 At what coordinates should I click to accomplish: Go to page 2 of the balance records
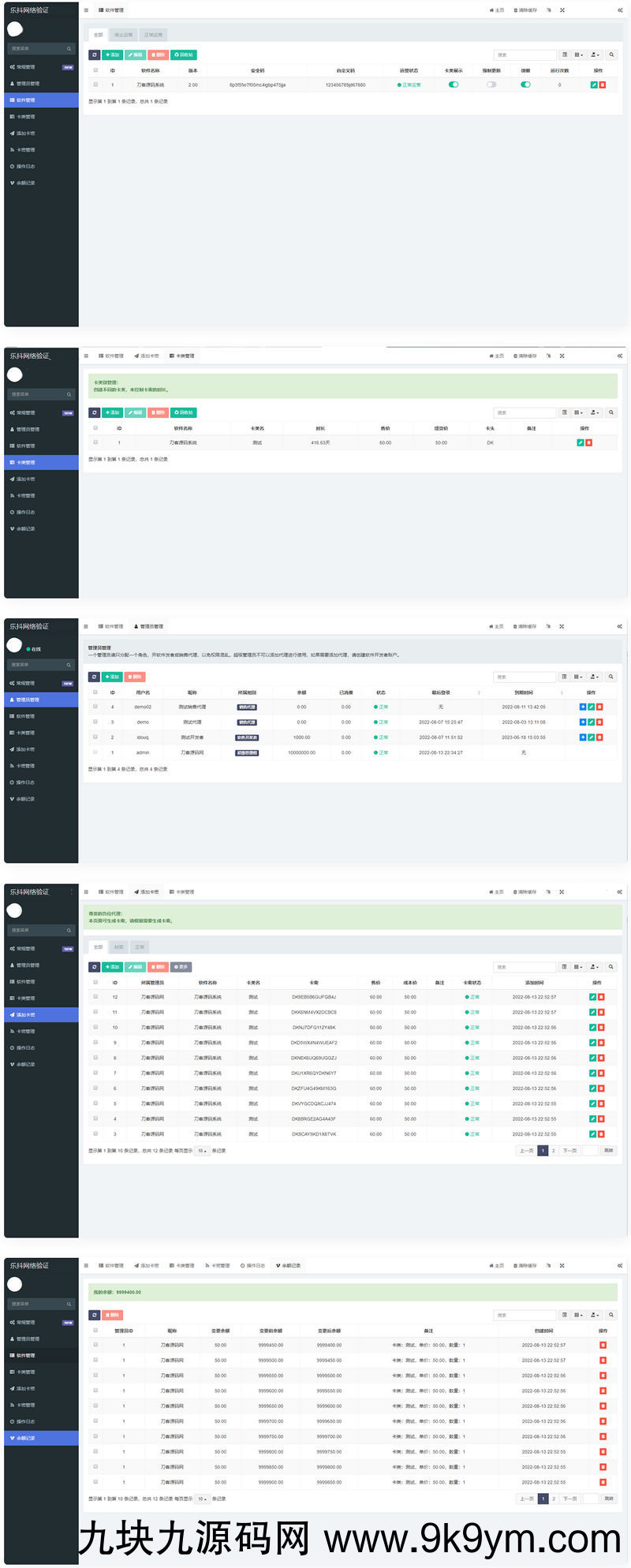coord(554,1499)
